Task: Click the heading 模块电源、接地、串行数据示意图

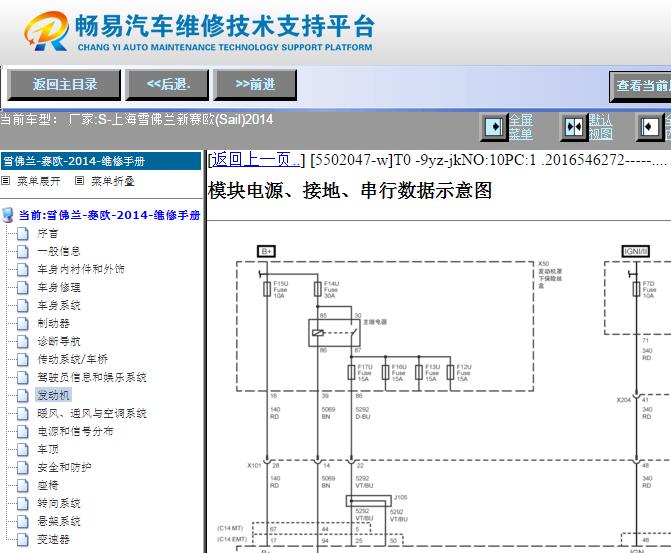Action: click(350, 190)
